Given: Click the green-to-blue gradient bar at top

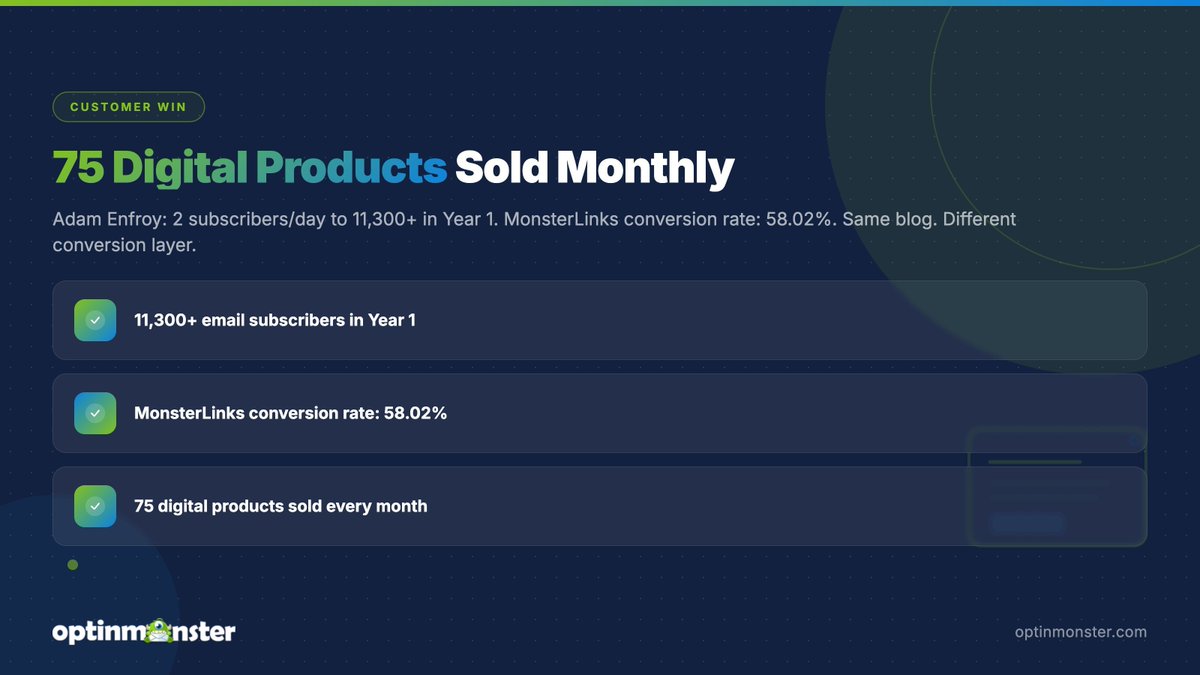Looking at the screenshot, I should pos(600,3).
